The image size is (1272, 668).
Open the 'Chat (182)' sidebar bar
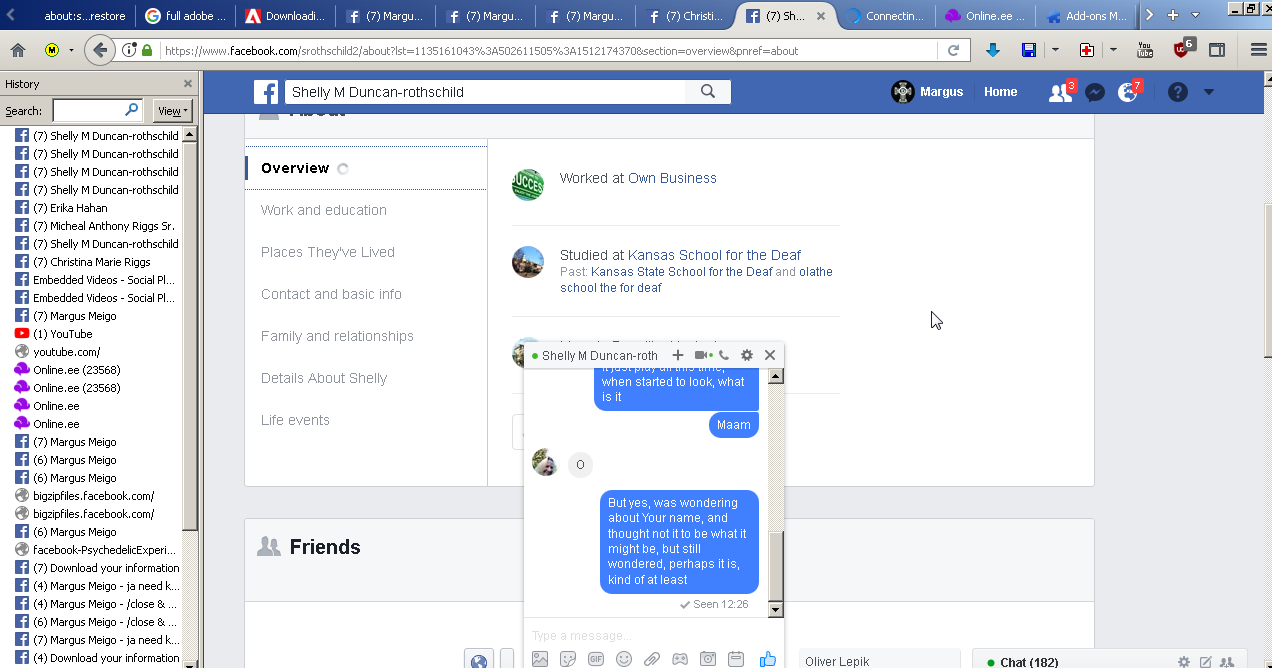click(1029, 662)
